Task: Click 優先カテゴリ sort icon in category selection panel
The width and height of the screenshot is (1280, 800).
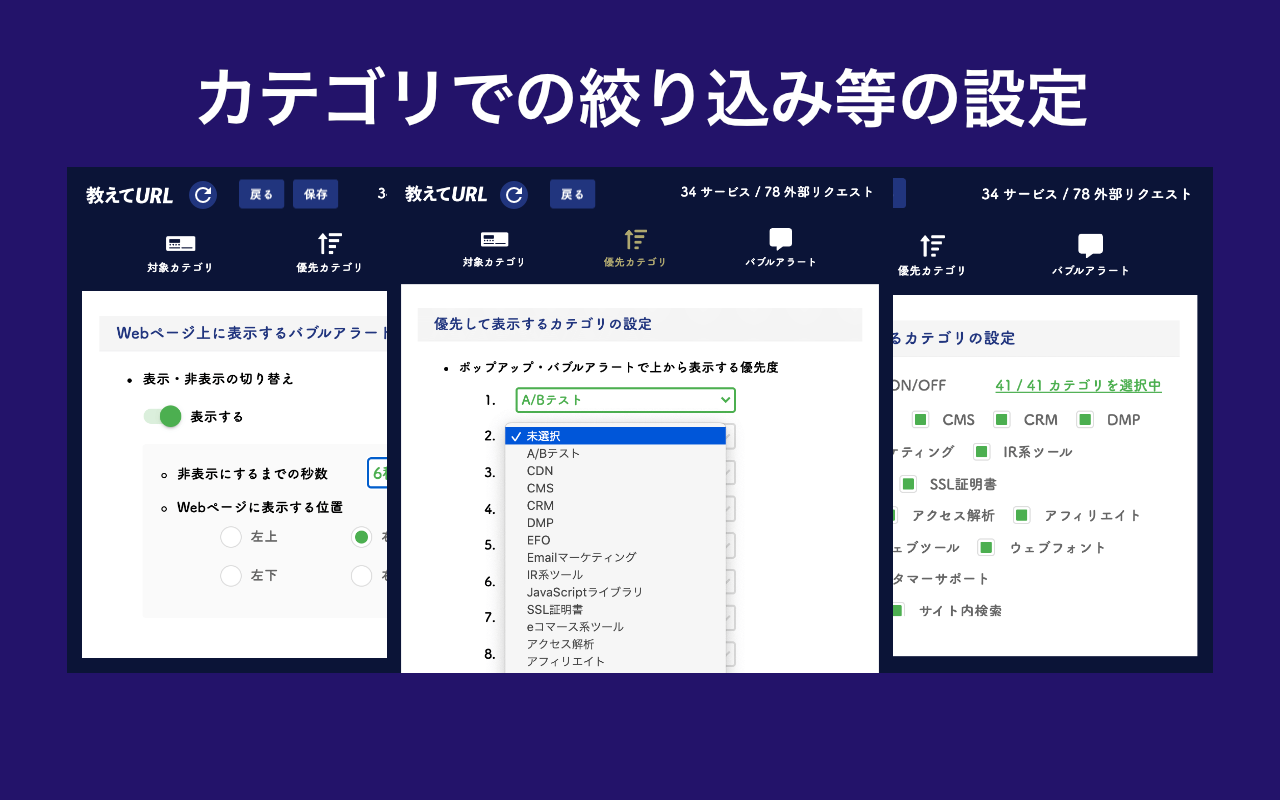Action: 932,246
